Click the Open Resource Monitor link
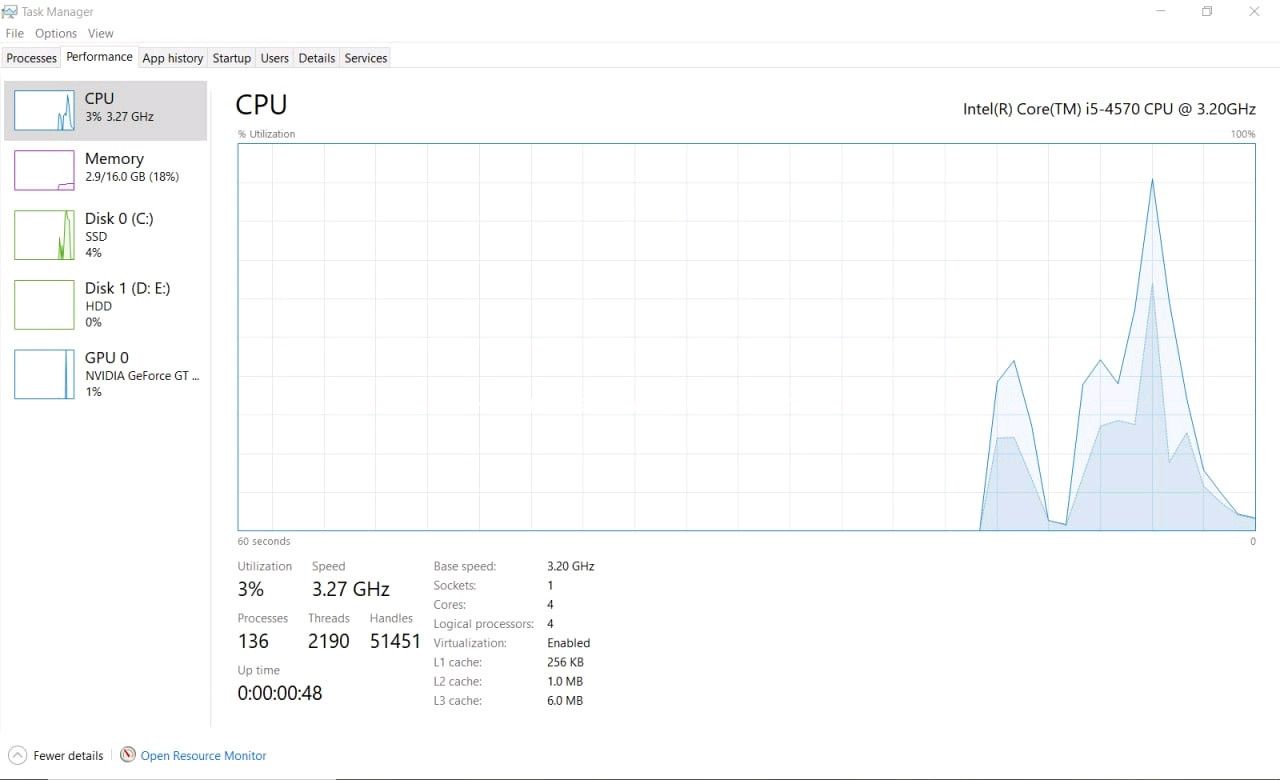Image resolution: width=1280 pixels, height=780 pixels. (204, 756)
